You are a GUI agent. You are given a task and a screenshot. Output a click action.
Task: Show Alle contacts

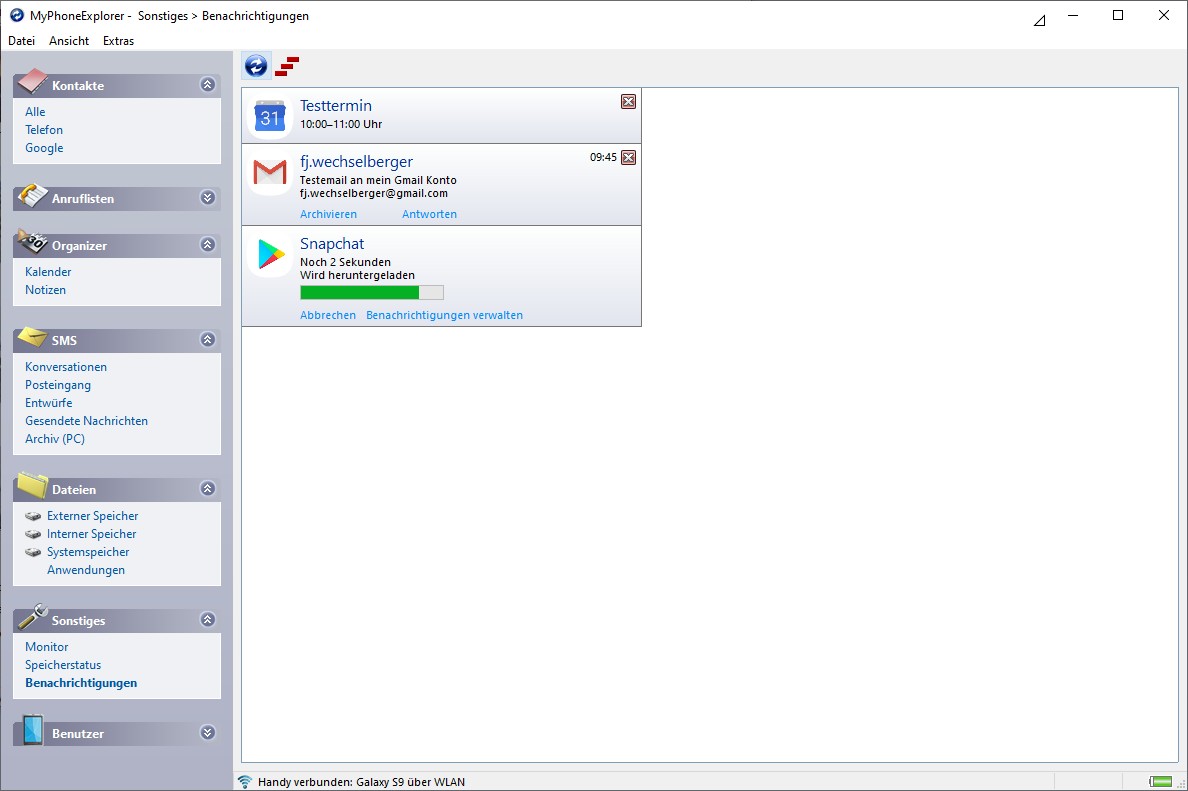(x=35, y=112)
